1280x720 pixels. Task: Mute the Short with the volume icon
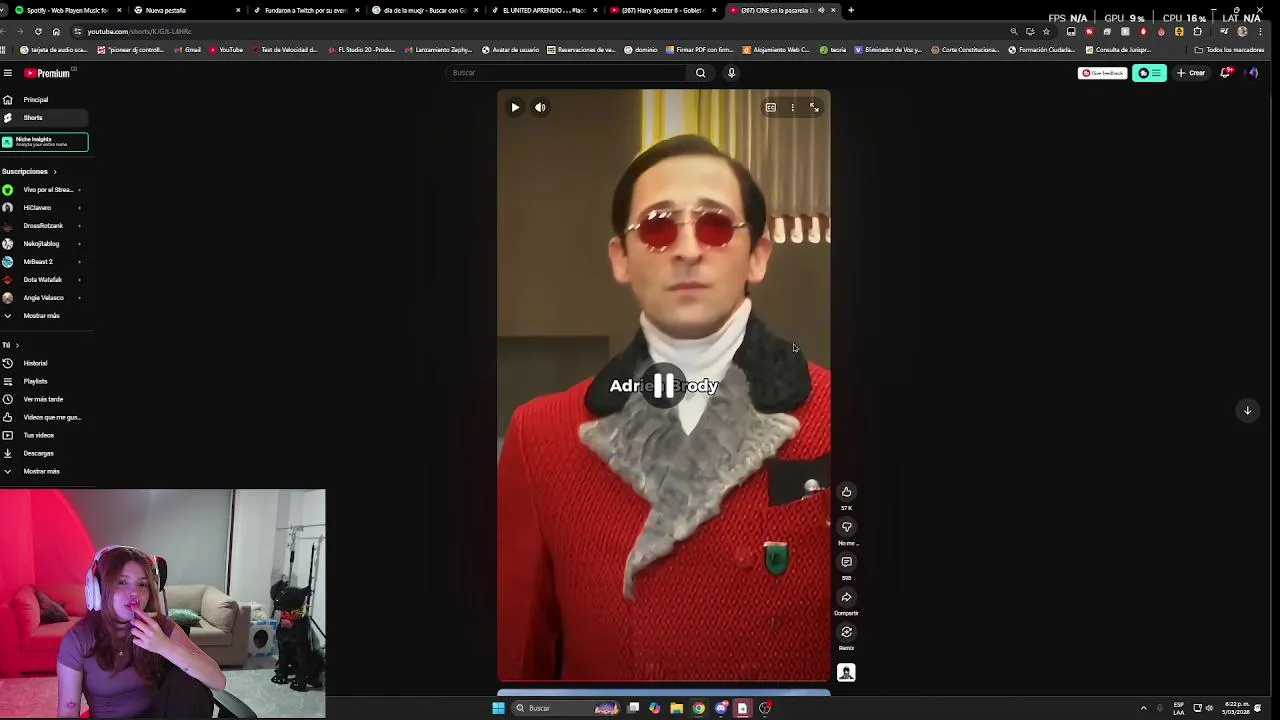click(x=540, y=108)
